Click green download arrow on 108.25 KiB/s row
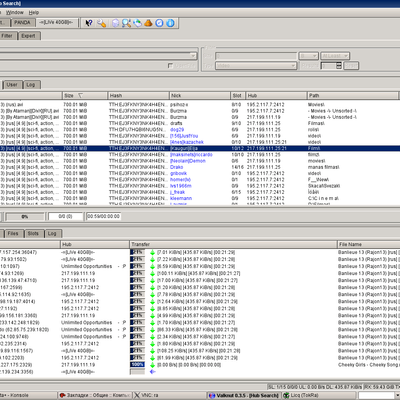This screenshot has height=400, width=400. (x=153, y=351)
